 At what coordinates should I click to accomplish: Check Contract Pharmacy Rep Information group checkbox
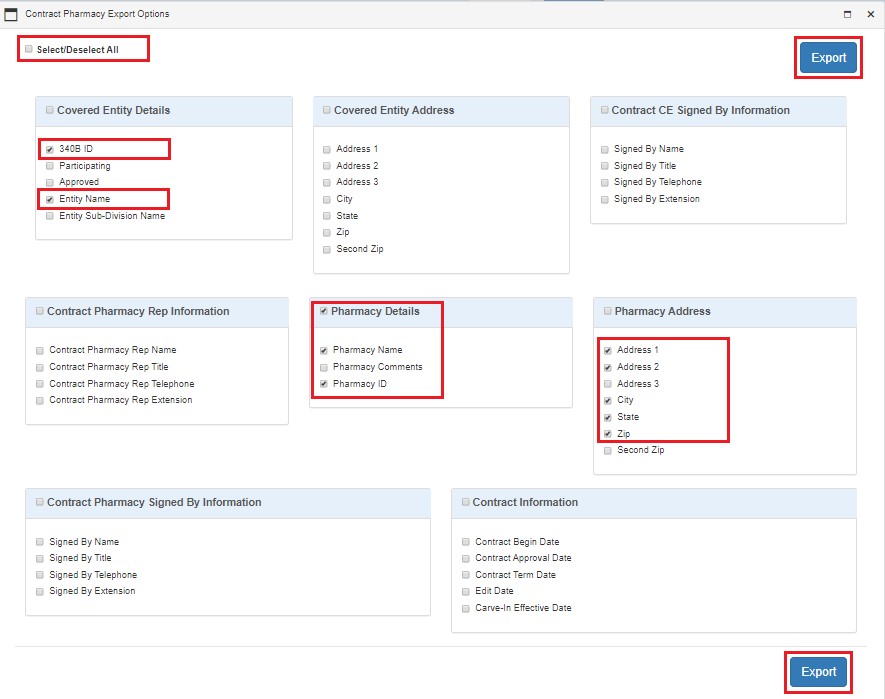coord(40,311)
